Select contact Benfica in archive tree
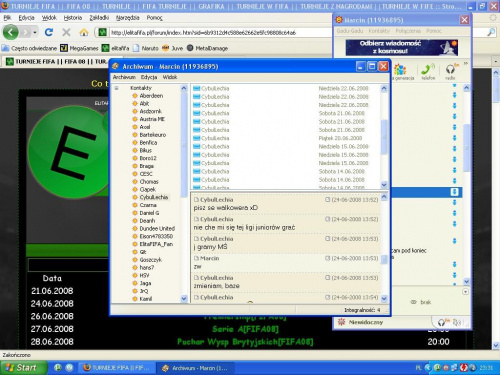The width and height of the screenshot is (500, 375). (148, 142)
